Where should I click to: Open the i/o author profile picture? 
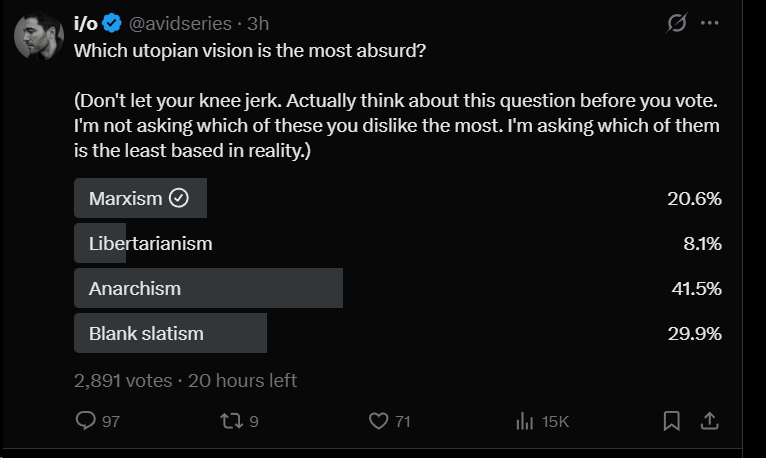(38, 40)
